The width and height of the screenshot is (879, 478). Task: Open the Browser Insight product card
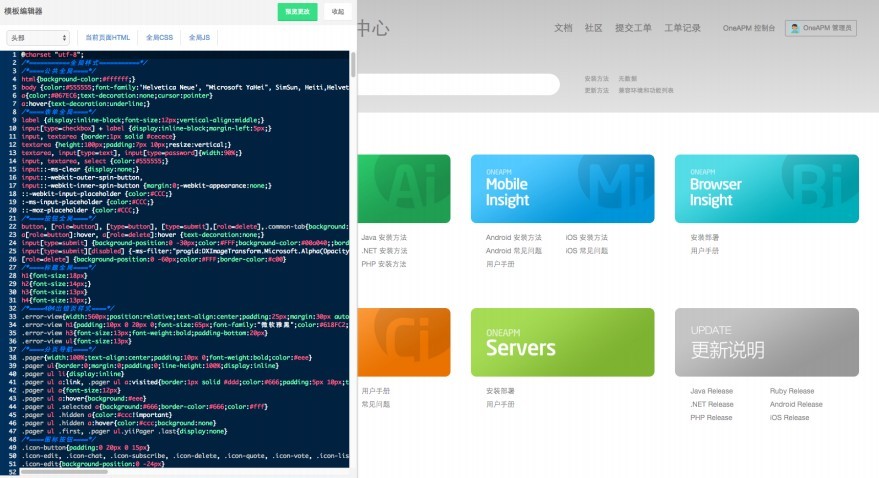(x=766, y=189)
